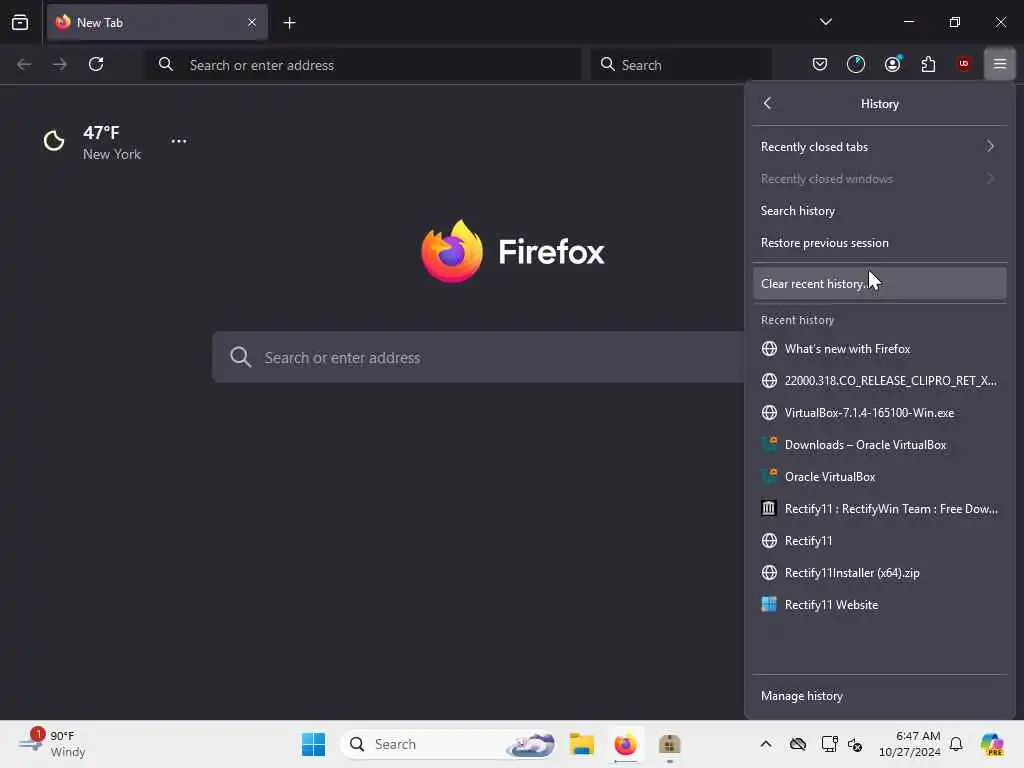Reload the current page

tap(96, 64)
